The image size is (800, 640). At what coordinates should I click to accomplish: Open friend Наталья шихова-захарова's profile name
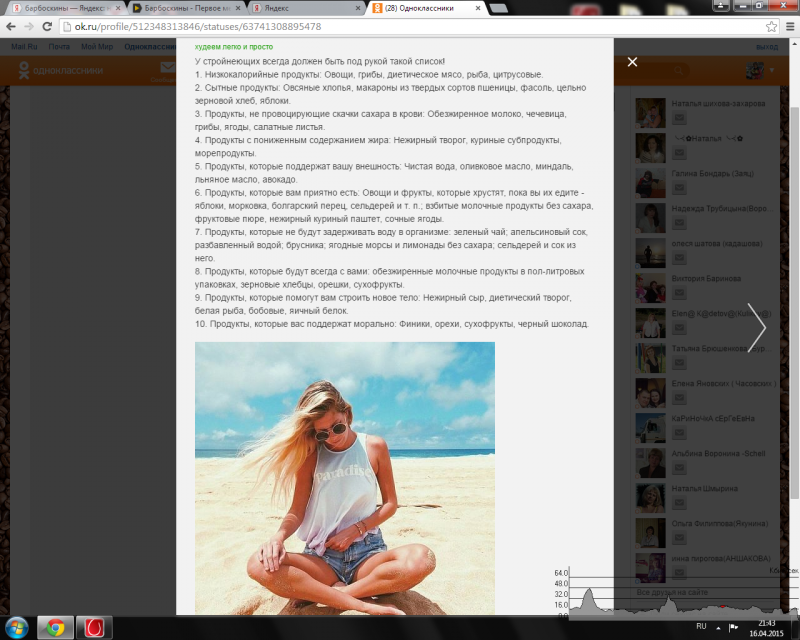pos(718,104)
